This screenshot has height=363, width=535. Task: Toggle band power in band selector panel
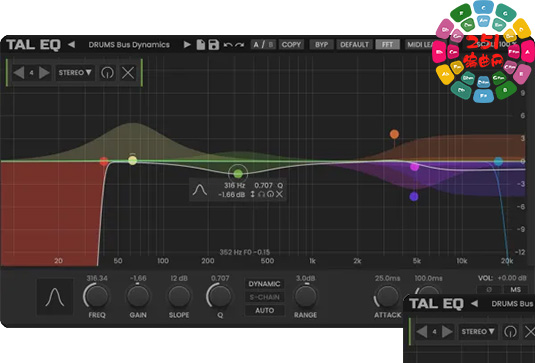click(107, 73)
